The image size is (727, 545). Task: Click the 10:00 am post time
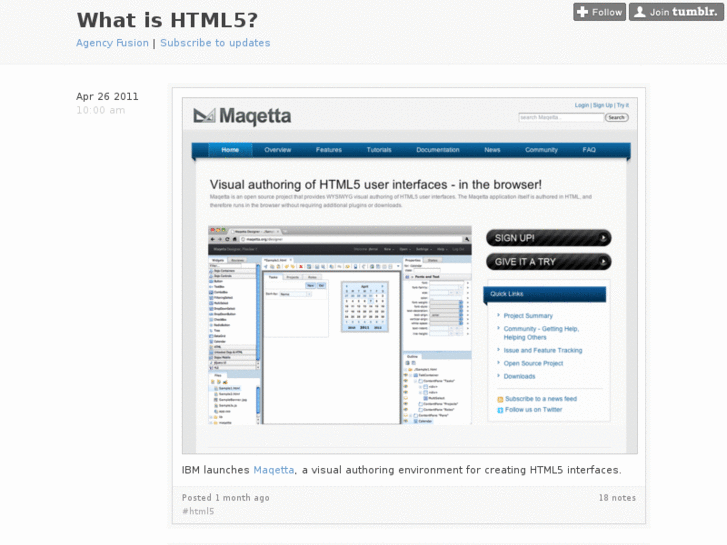(101, 110)
